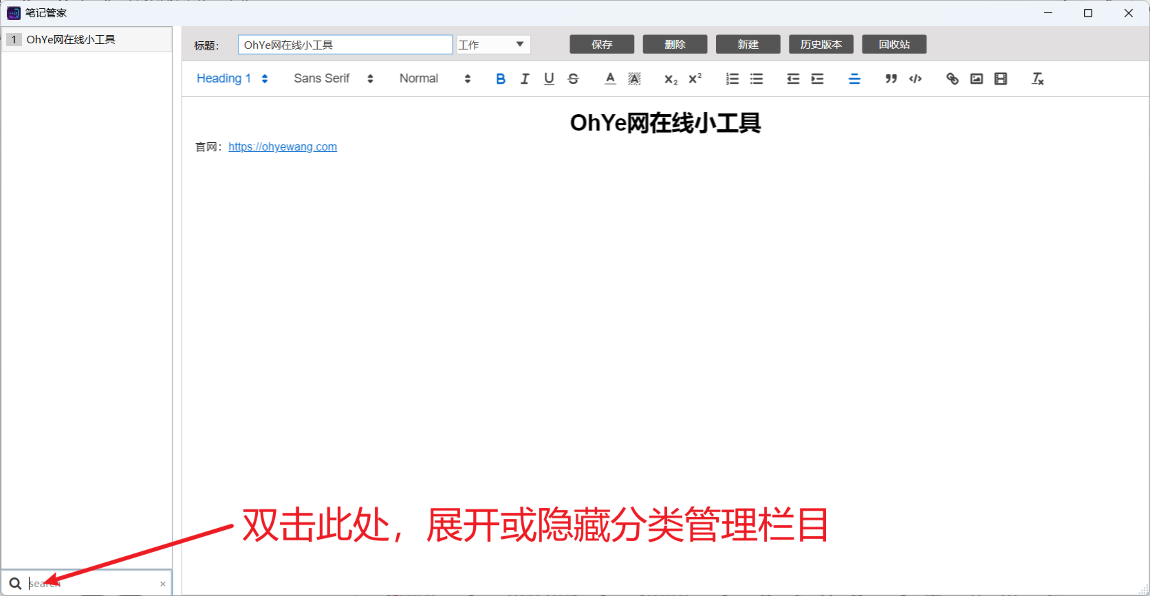Clear text formatting
The image size is (1150, 596).
pyautogui.click(x=1038, y=79)
